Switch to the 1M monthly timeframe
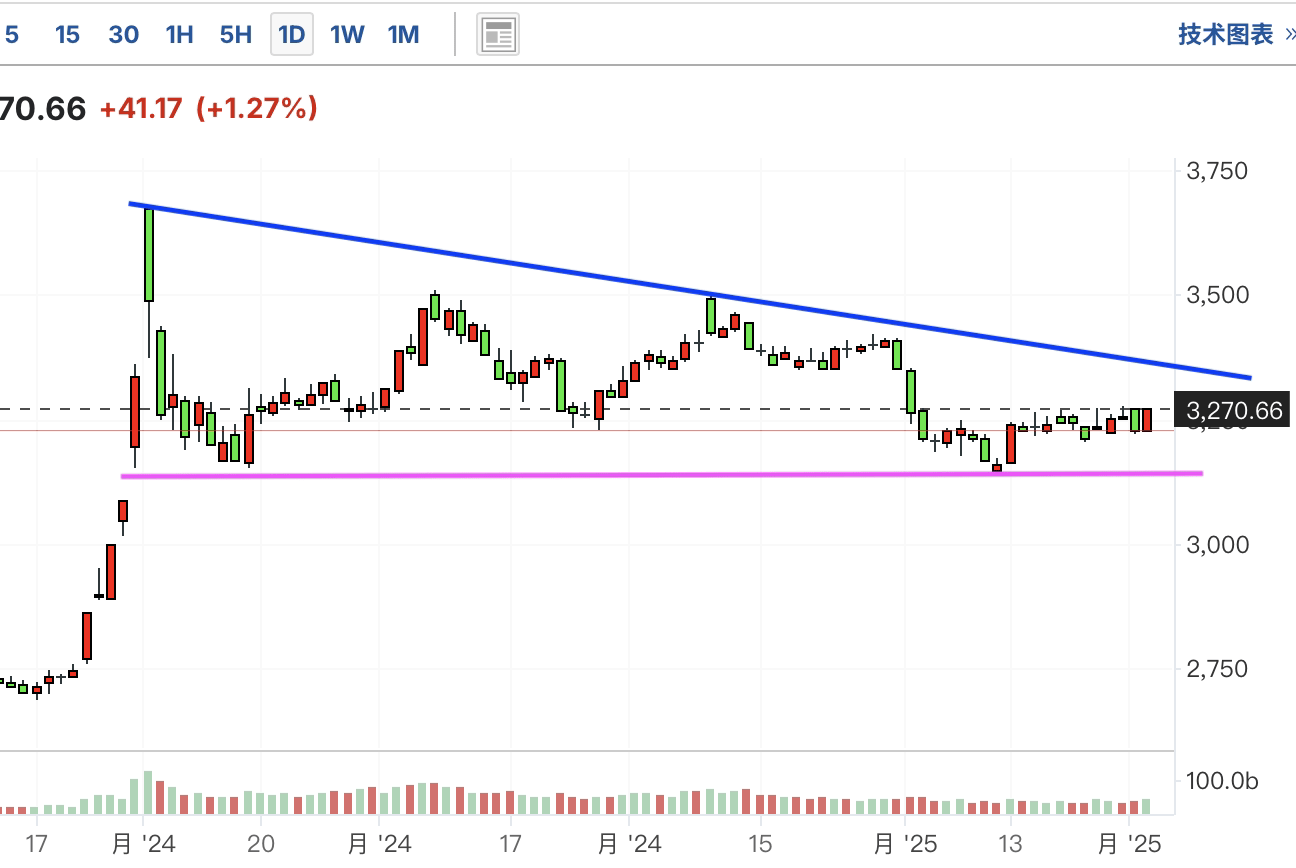 coord(403,35)
